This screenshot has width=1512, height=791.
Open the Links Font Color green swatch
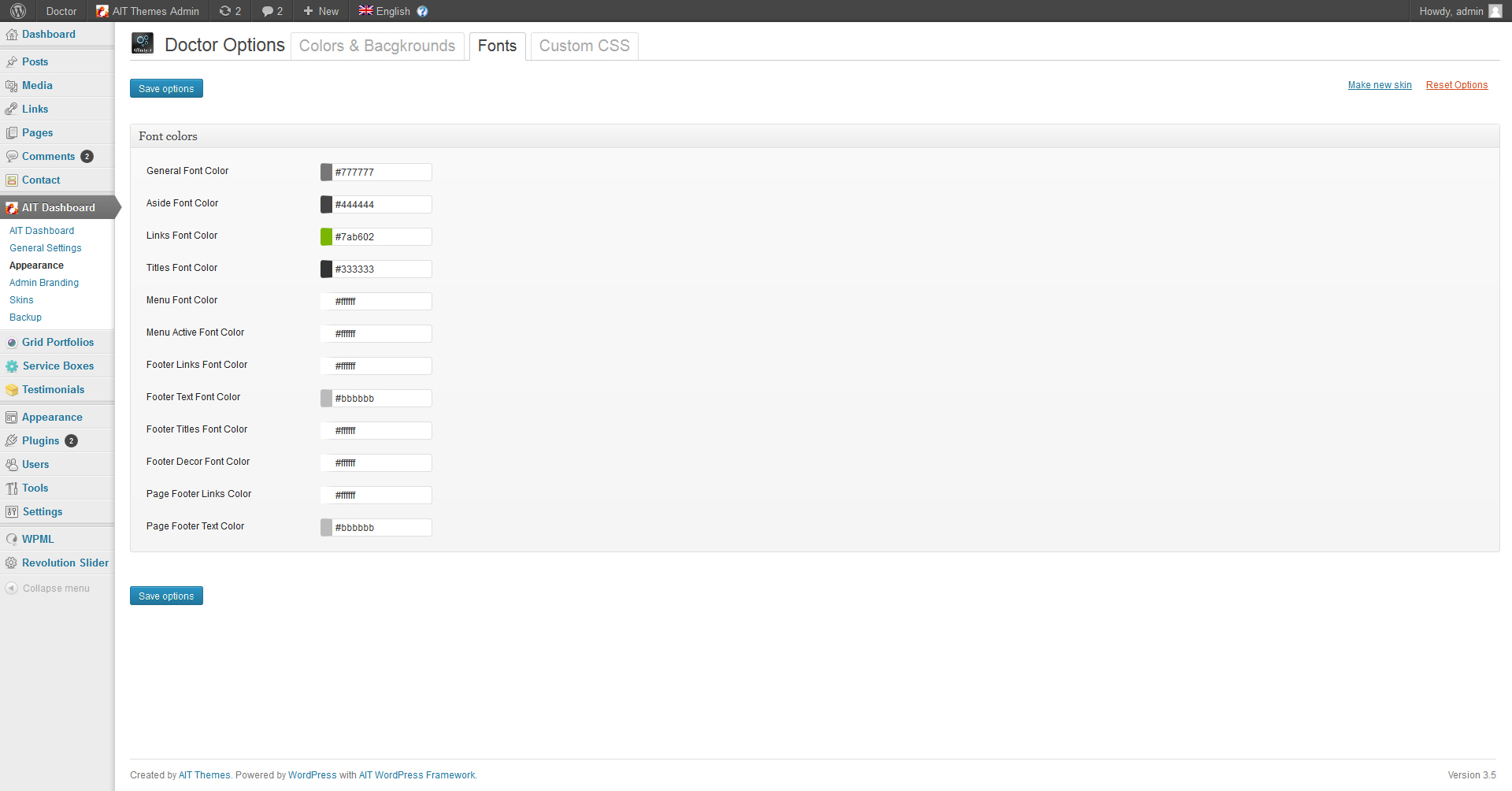click(x=326, y=237)
